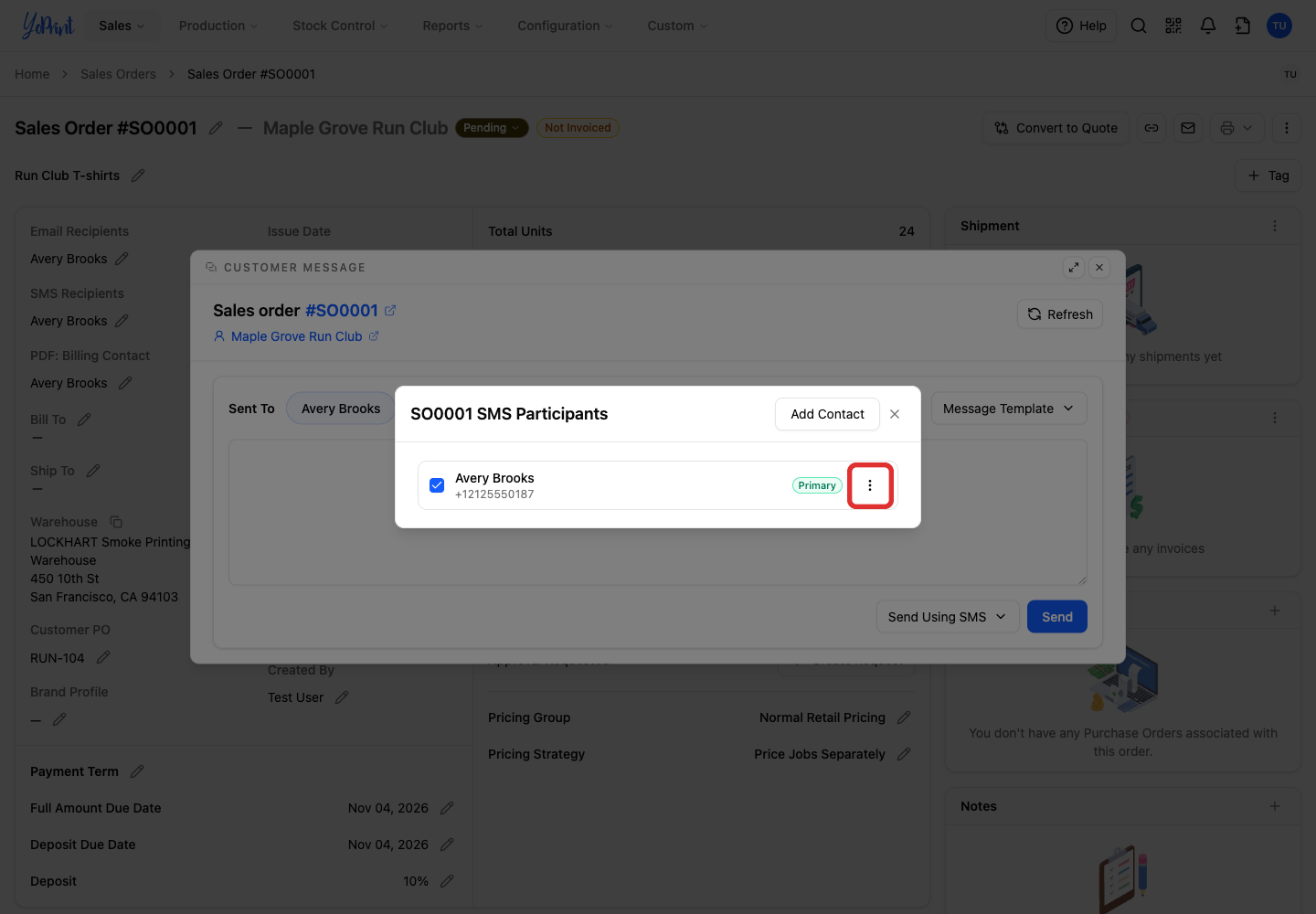This screenshot has width=1316, height=914.
Task: Open the print options dropdown
Action: (x=1237, y=128)
